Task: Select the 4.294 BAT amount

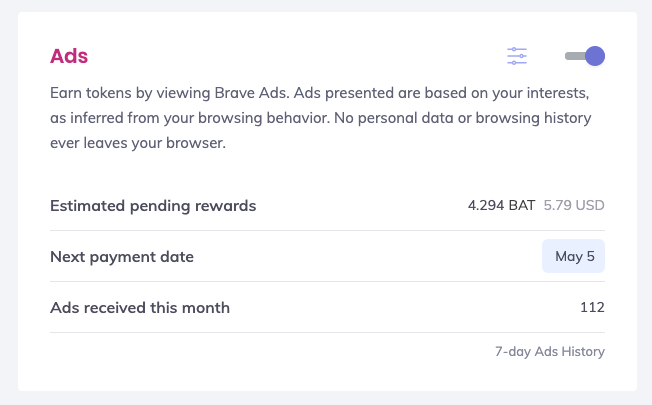Action: pos(501,205)
